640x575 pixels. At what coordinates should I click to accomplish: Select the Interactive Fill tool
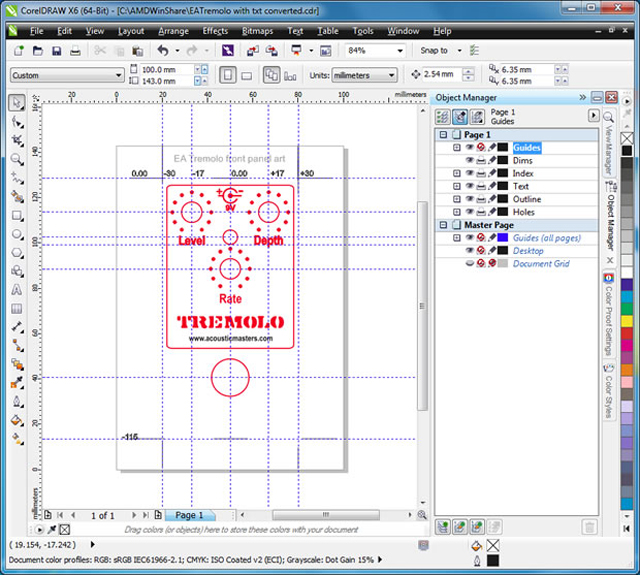coord(17,439)
